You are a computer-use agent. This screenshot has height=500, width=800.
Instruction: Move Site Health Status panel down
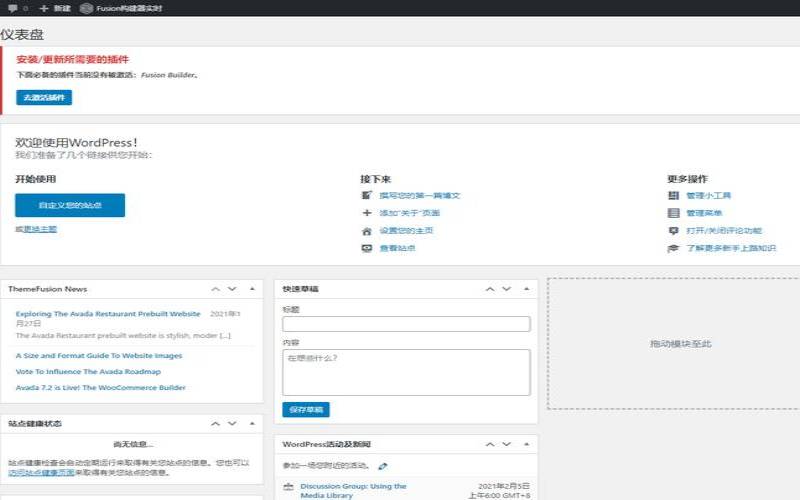pos(232,424)
